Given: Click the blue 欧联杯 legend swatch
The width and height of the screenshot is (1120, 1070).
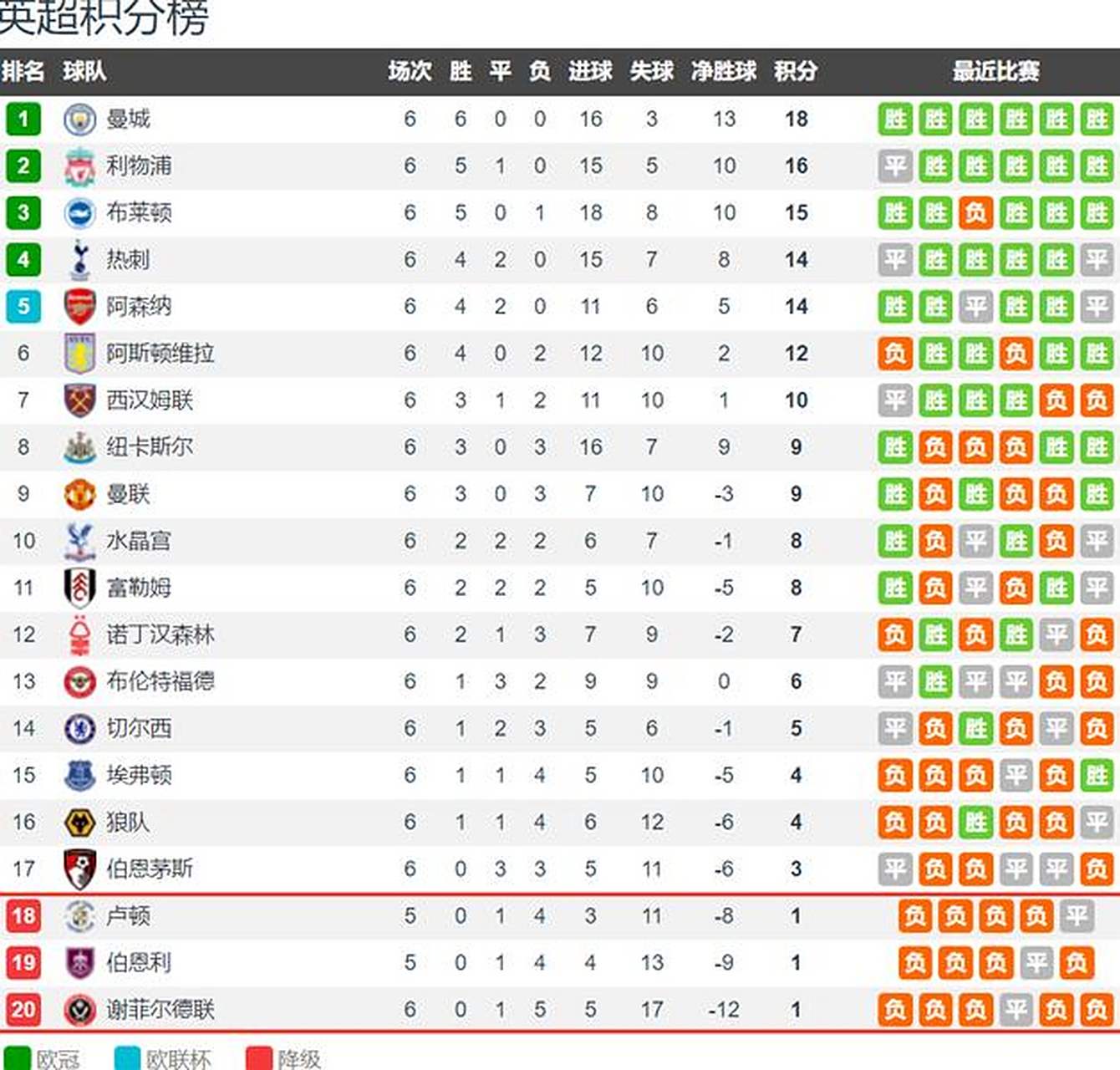Looking at the screenshot, I should (127, 1058).
